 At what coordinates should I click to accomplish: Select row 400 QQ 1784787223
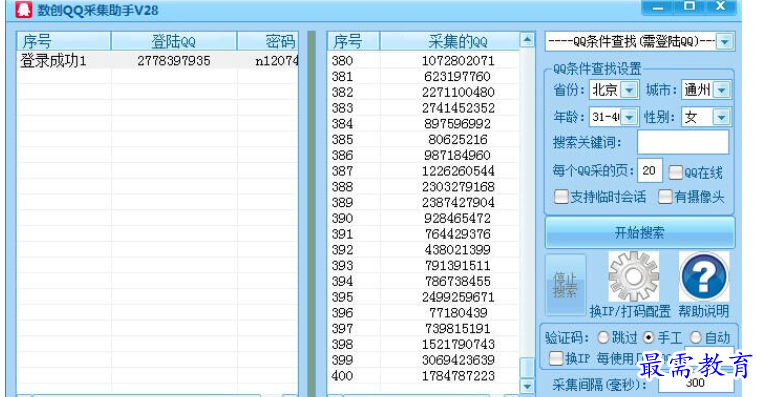click(423, 376)
